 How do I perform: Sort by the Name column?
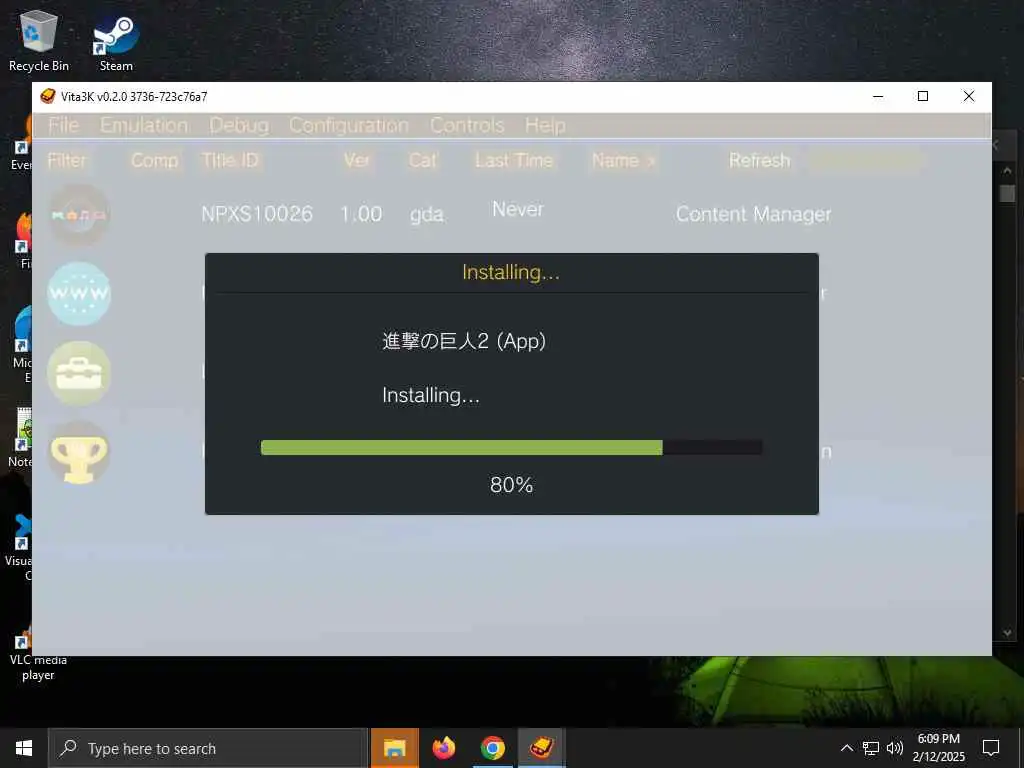click(623, 161)
